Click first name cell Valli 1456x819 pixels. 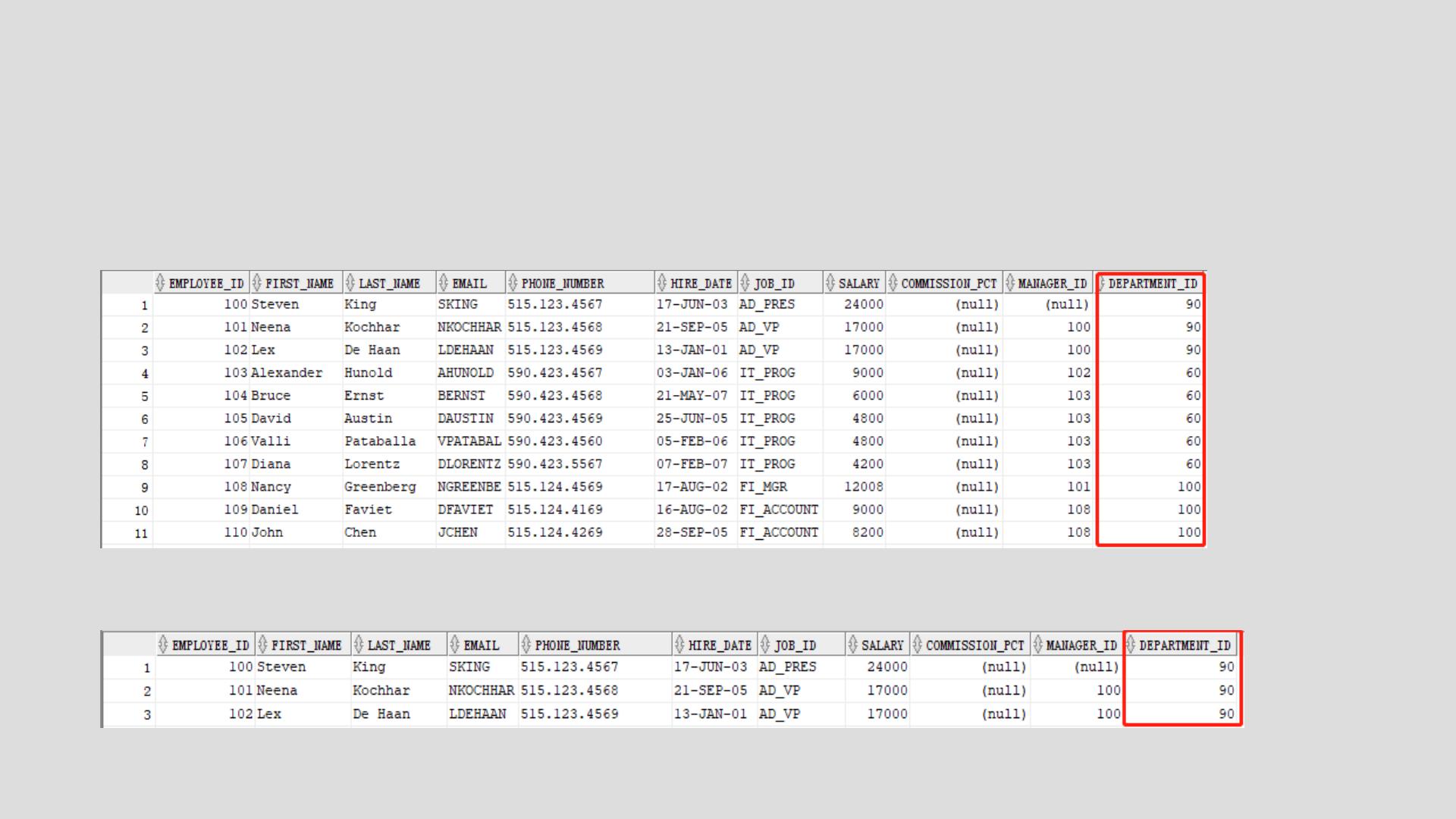click(x=270, y=441)
